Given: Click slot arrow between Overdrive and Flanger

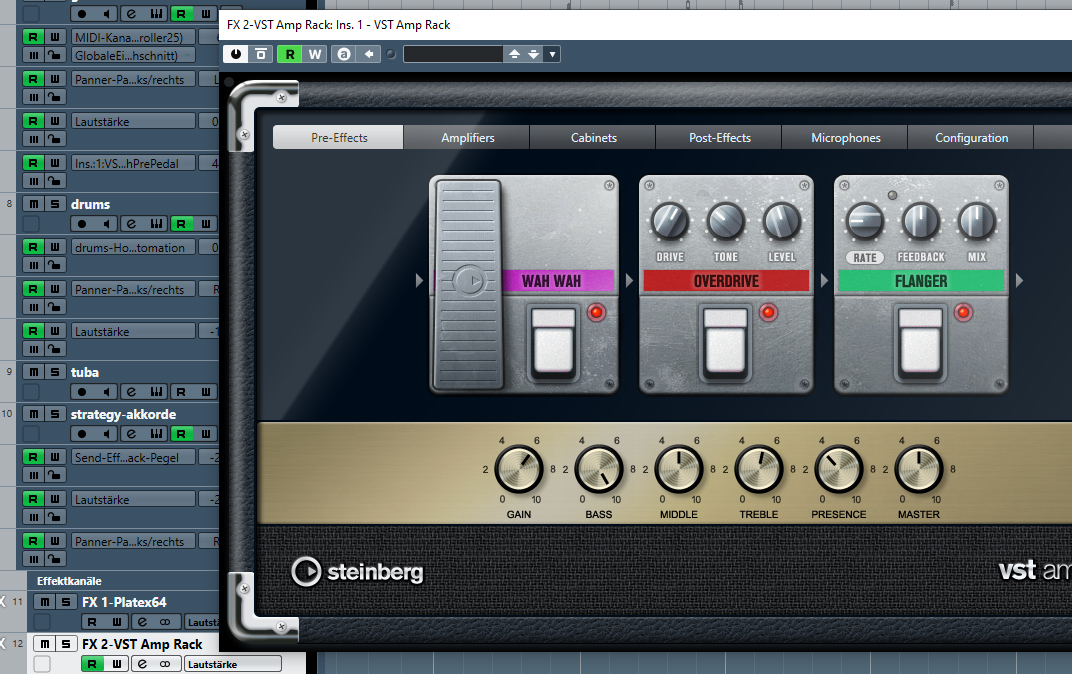Looking at the screenshot, I should click(x=824, y=280).
